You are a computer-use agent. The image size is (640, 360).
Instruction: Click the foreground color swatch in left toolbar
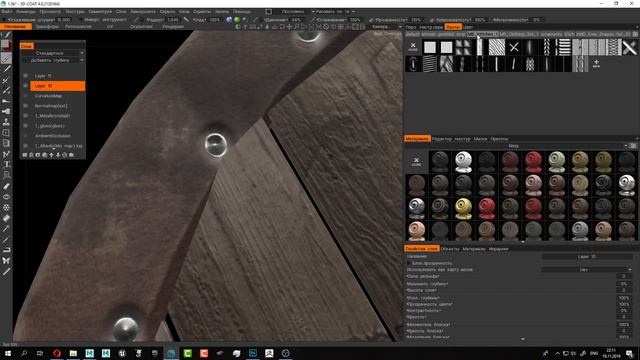5,44
